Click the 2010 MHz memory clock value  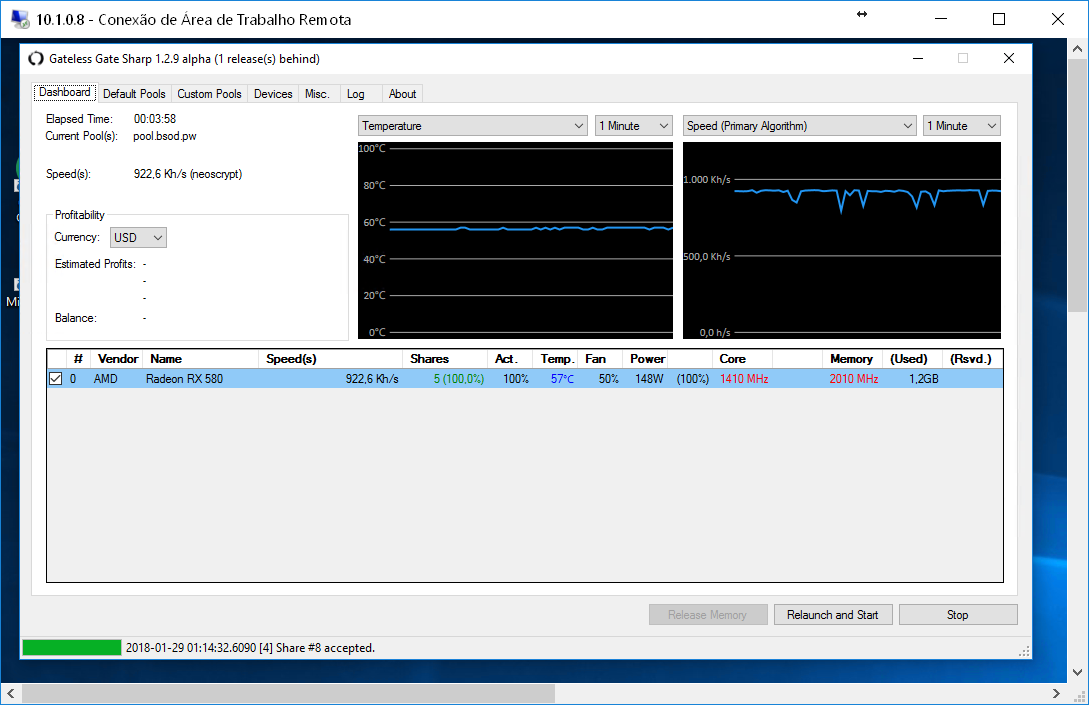pos(854,379)
